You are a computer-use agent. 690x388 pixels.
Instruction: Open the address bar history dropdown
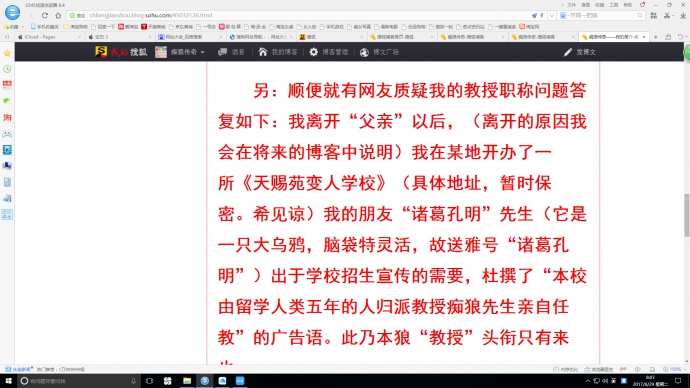[x=551, y=15]
